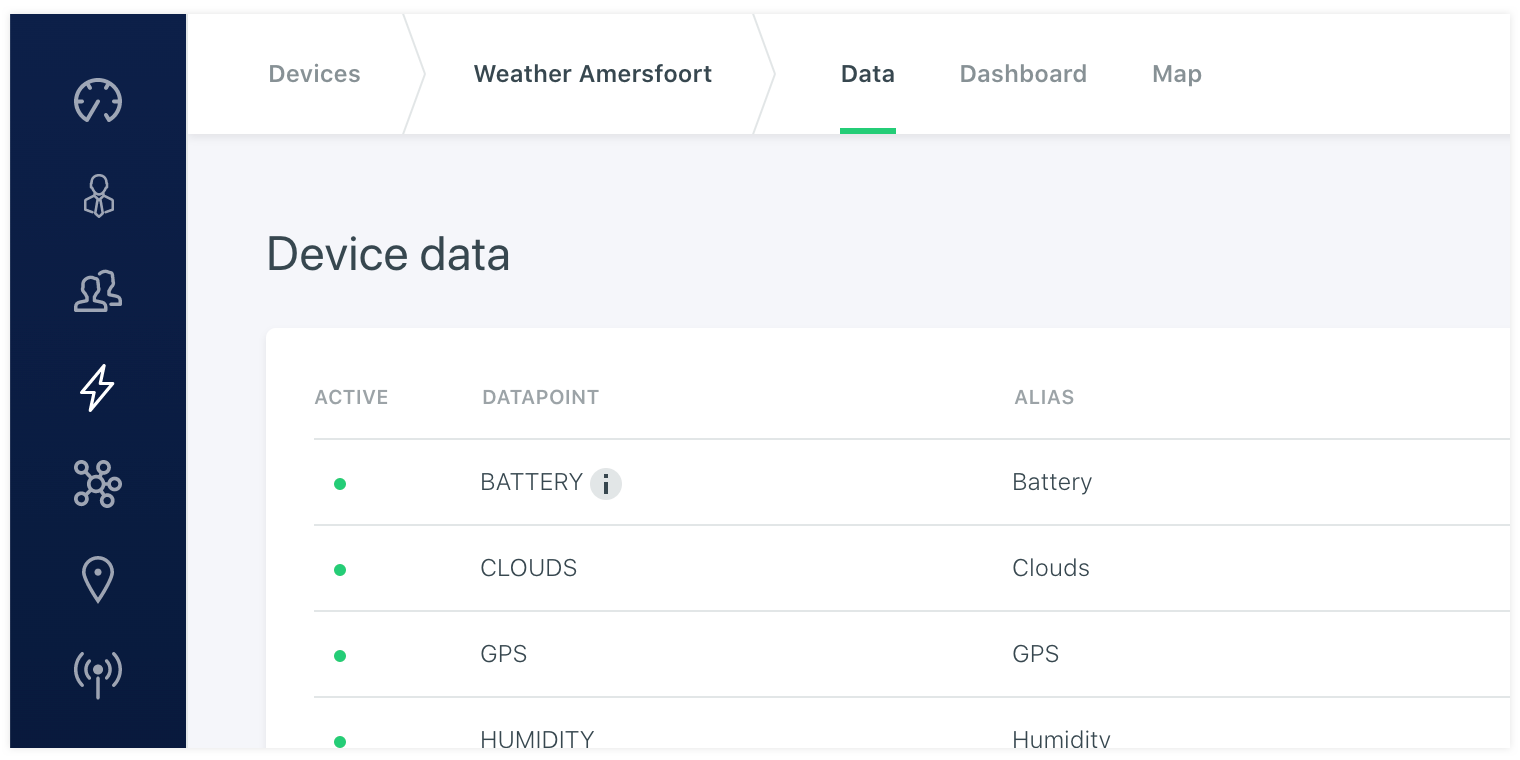Screen dimensions: 1520x760
Task: Switch to the Dashboard tab
Action: coord(1023,74)
